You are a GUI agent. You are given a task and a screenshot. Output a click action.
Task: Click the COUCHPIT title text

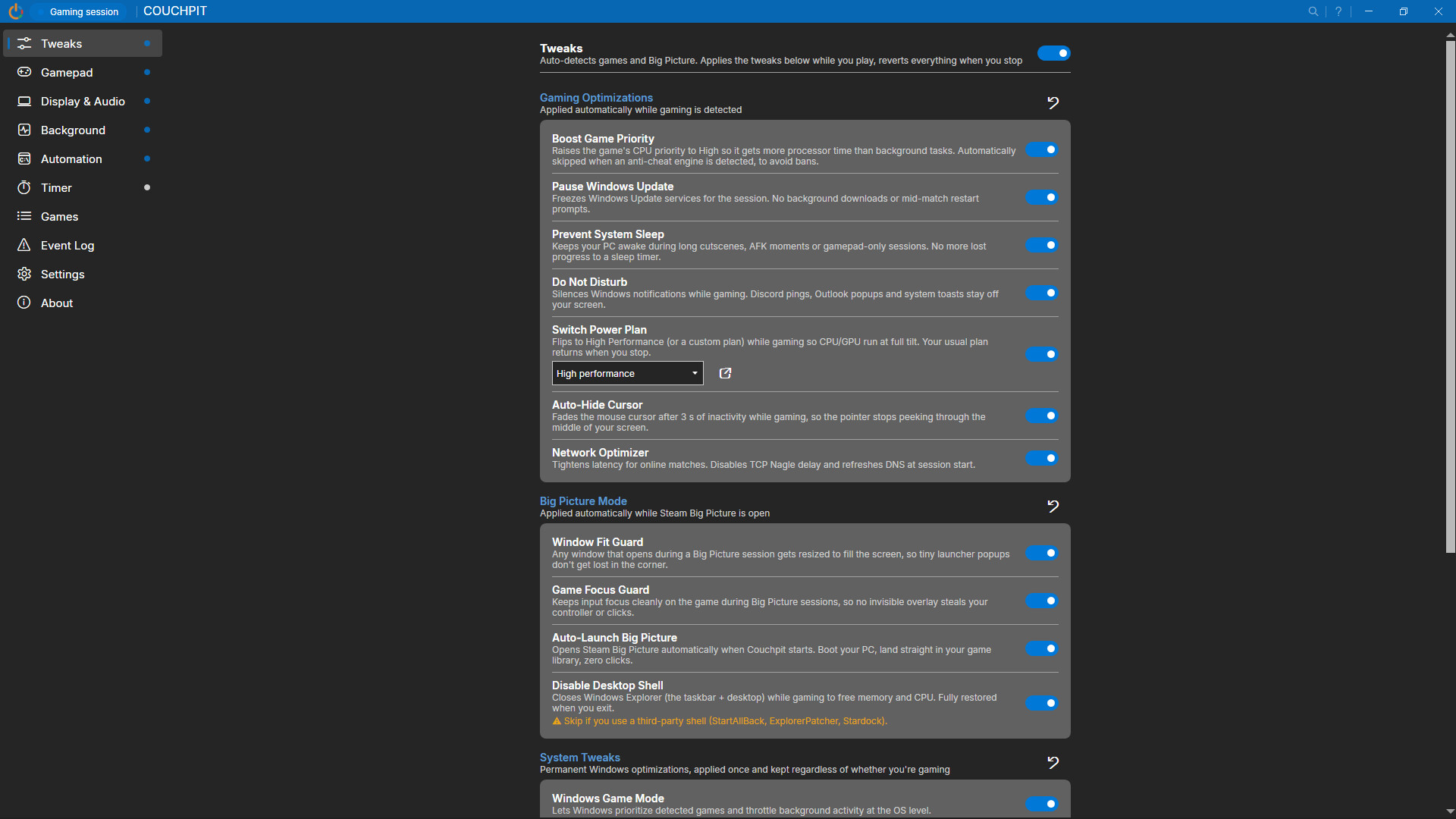click(175, 11)
